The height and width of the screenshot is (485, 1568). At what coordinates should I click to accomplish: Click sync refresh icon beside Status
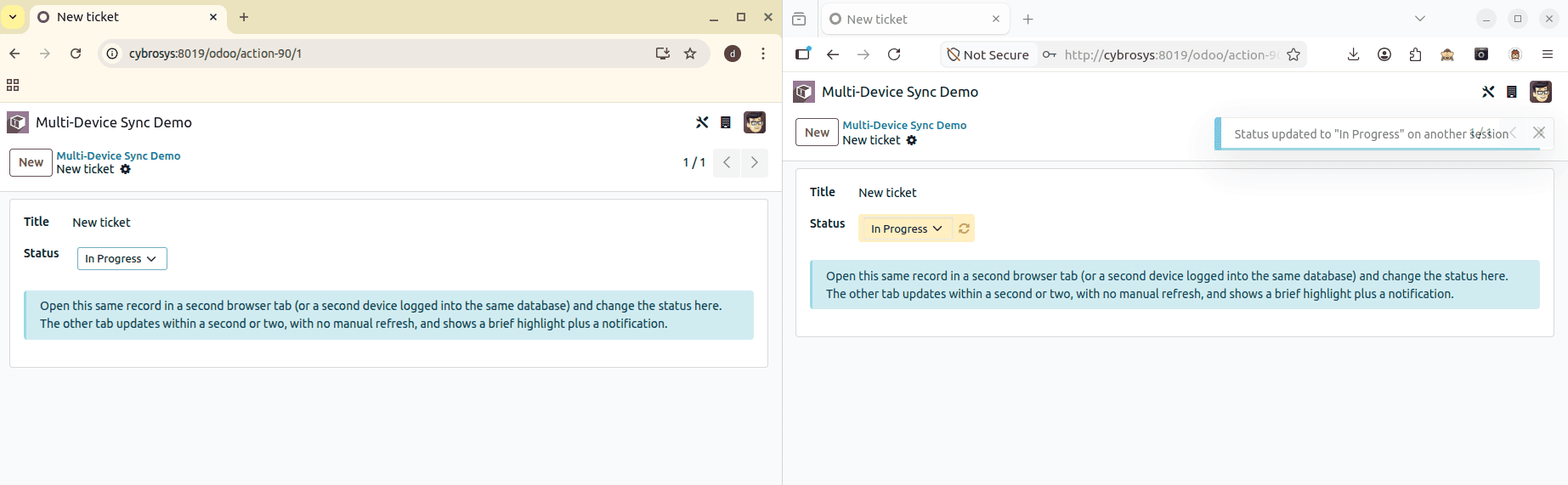pyautogui.click(x=964, y=228)
